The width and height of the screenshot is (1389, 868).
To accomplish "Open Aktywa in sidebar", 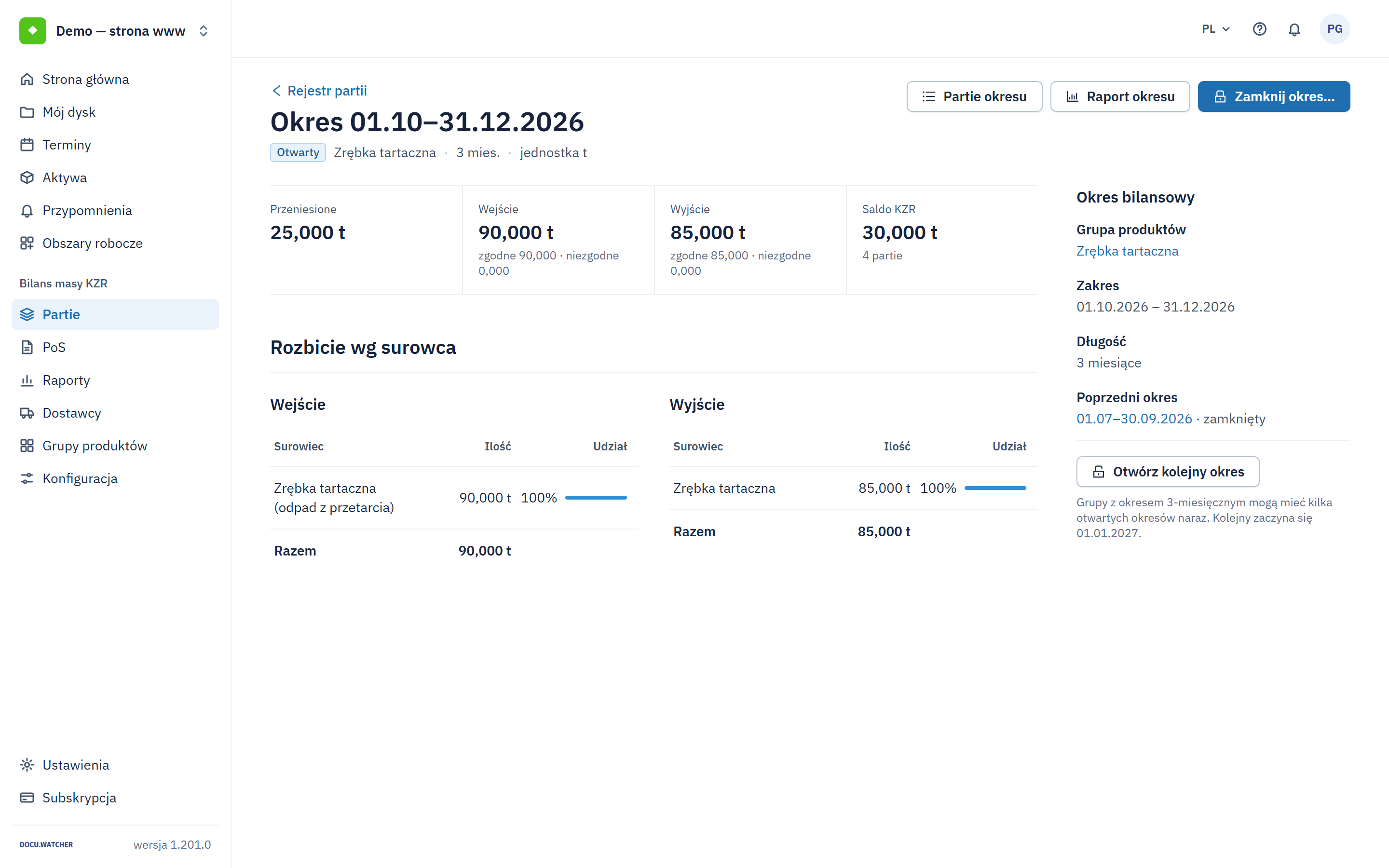I will 115,177.
